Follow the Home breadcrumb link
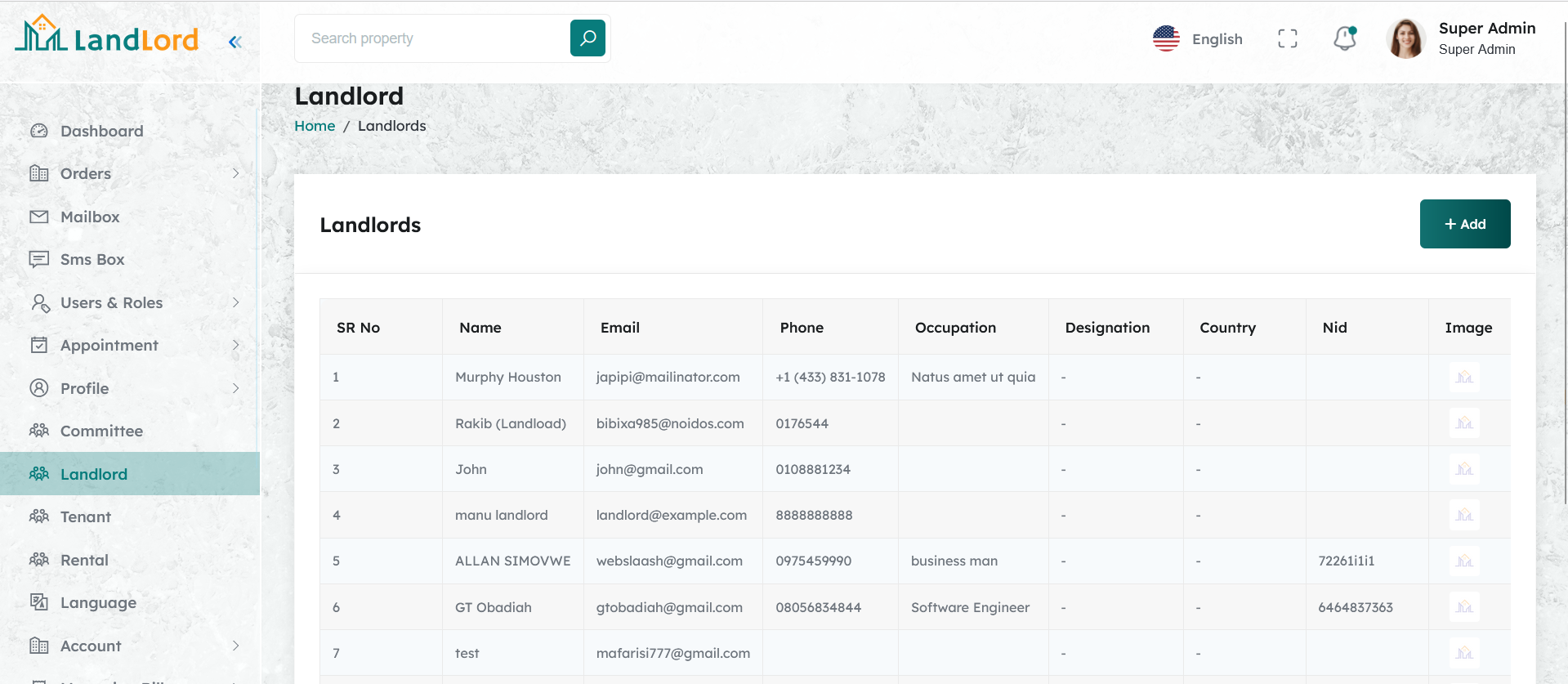 (315, 126)
